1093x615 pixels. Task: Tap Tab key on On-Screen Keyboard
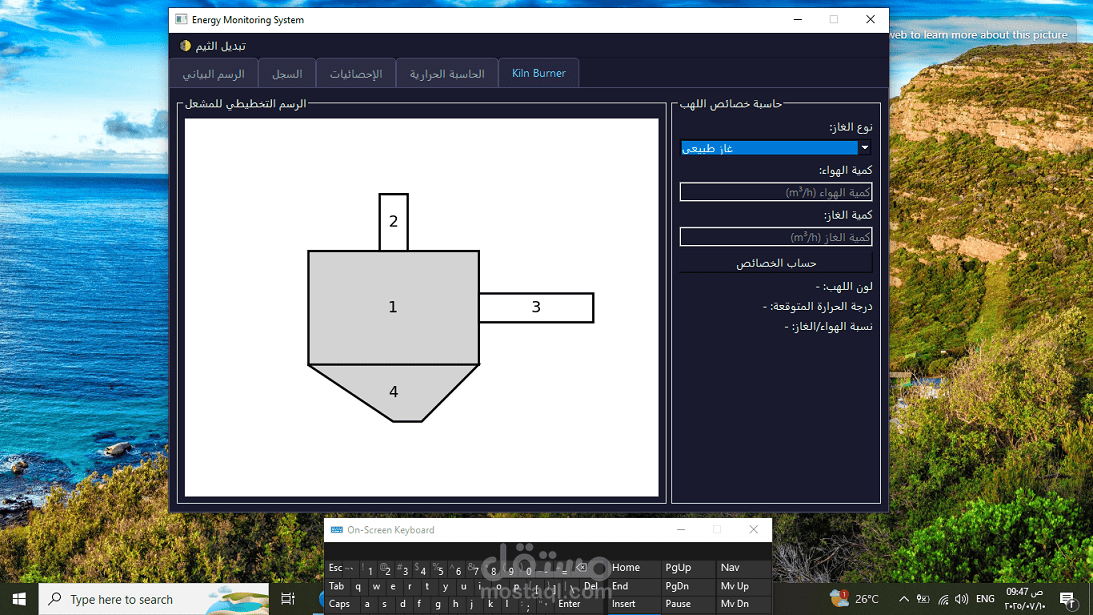tap(337, 586)
